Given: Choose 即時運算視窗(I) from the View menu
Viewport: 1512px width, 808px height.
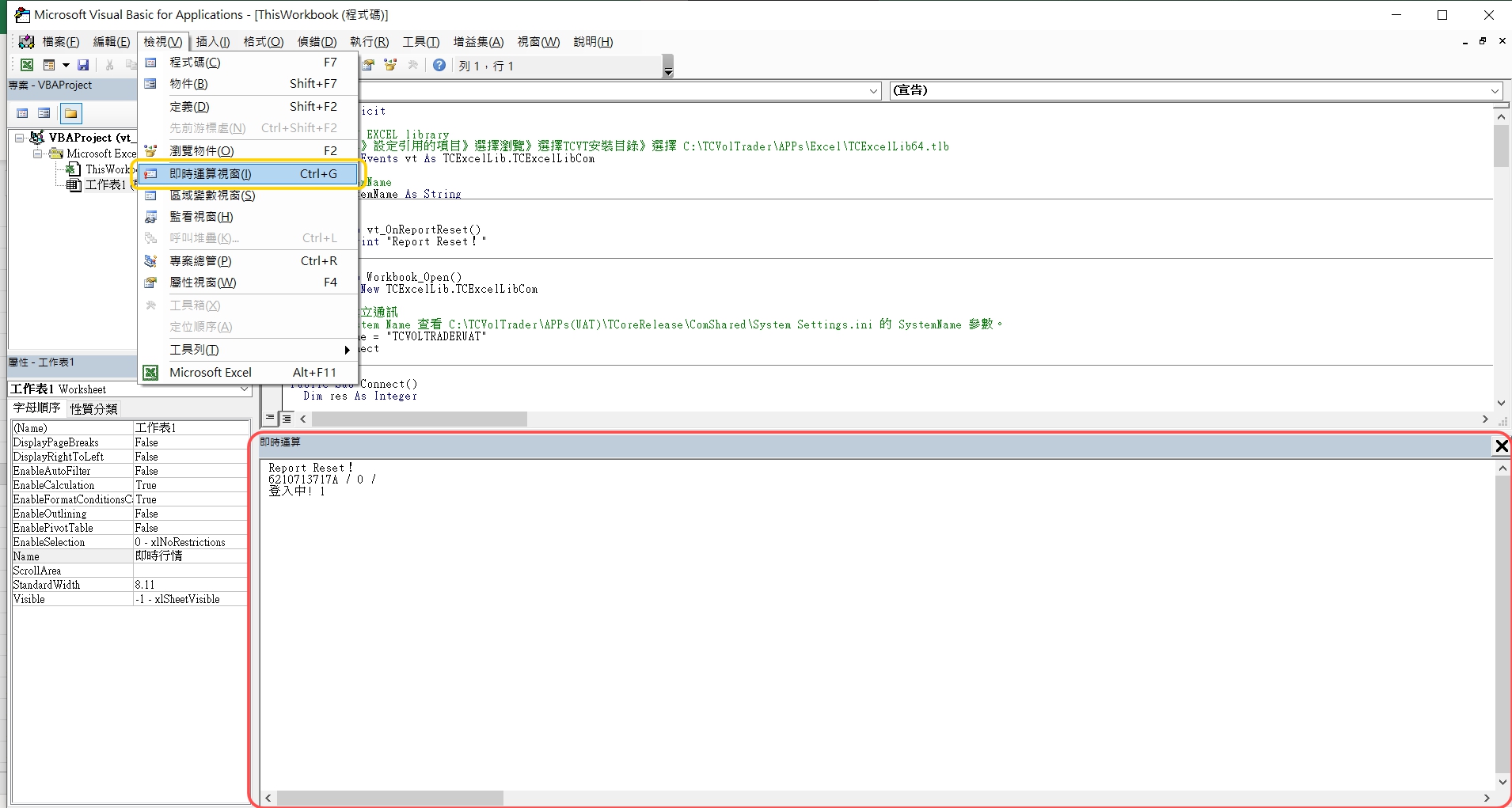Looking at the screenshot, I should 249,173.
